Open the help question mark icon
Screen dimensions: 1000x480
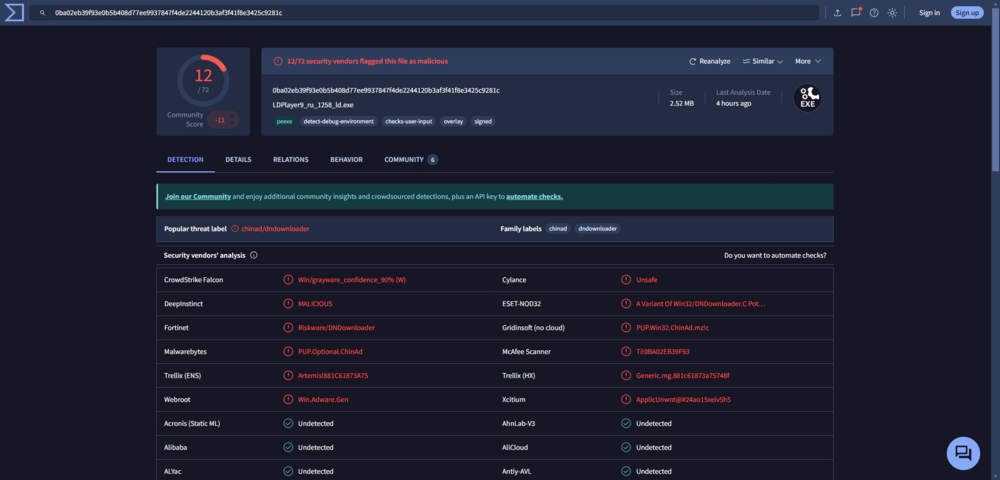pyautogui.click(x=874, y=13)
